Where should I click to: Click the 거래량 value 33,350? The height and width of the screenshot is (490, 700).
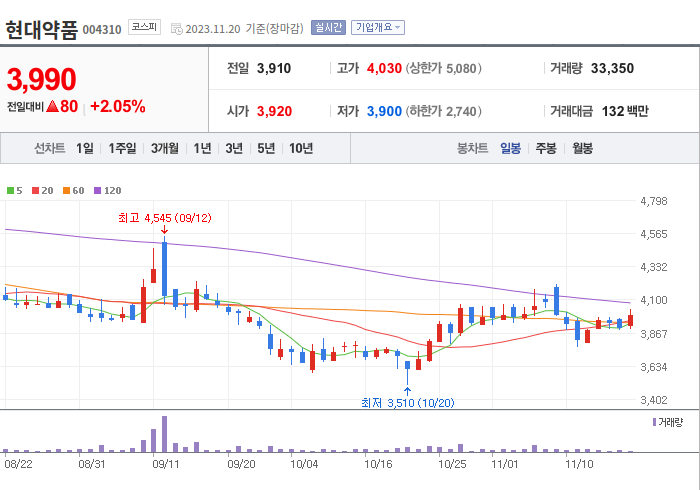click(x=612, y=68)
